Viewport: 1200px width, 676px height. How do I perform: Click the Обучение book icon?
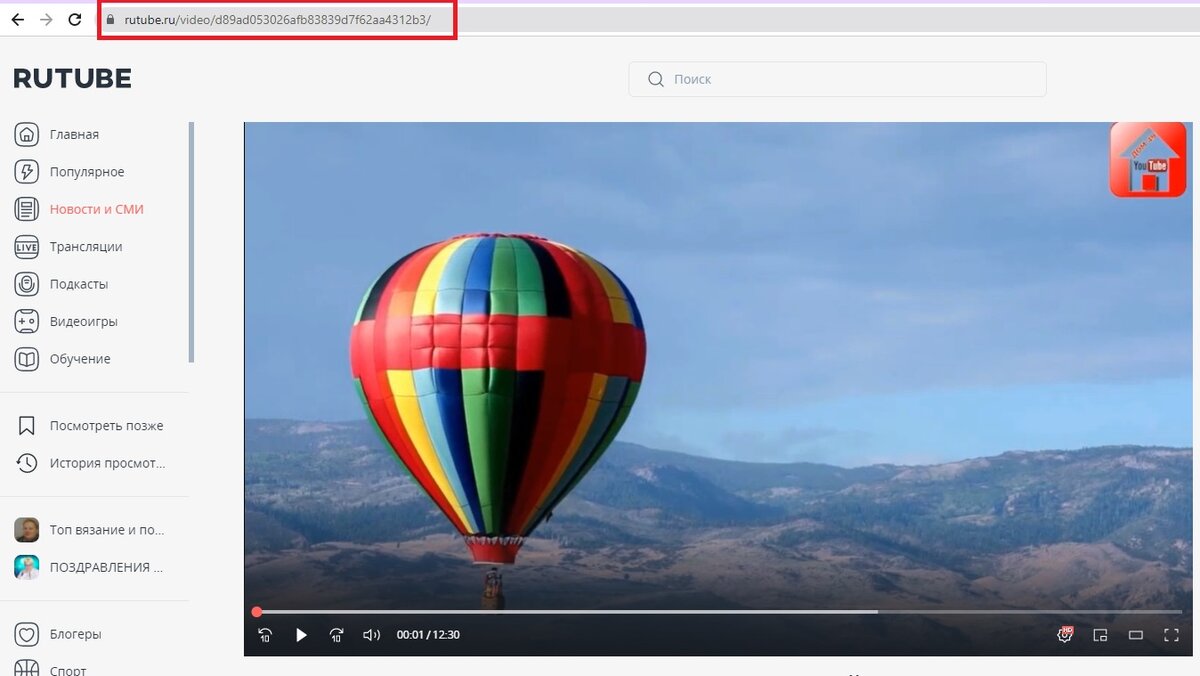27,359
